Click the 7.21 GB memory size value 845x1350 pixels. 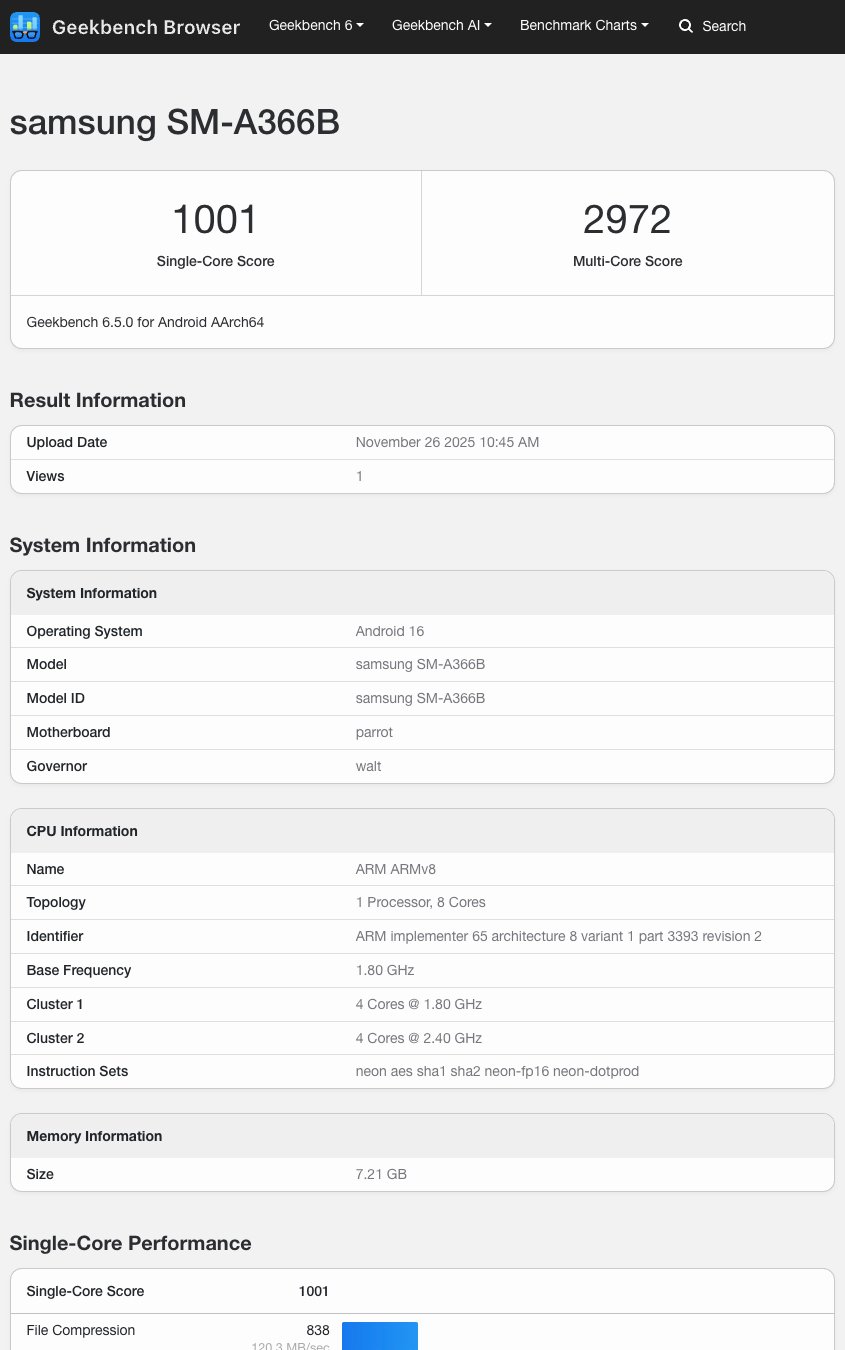(x=381, y=1174)
